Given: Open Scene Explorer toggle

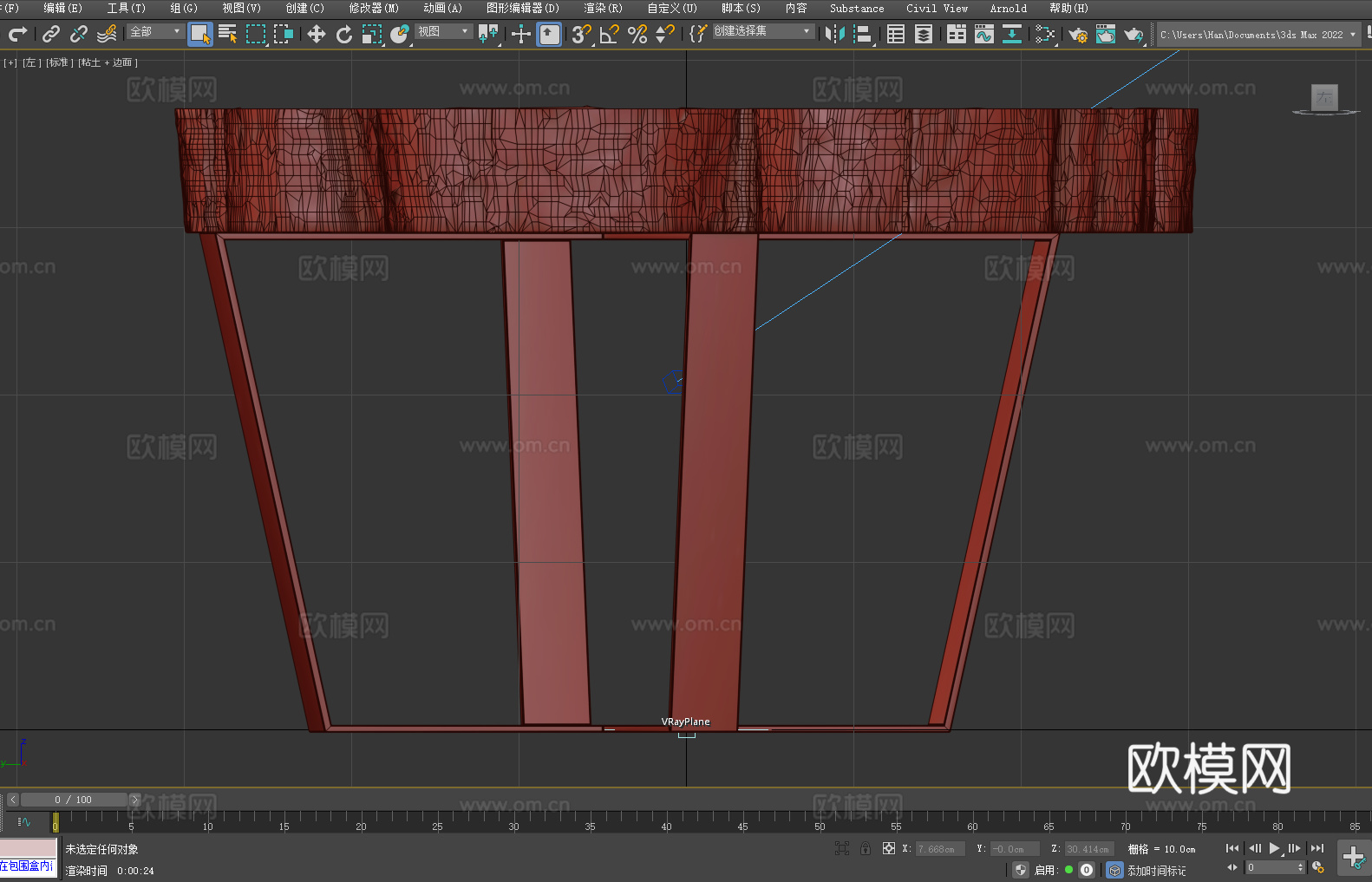Looking at the screenshot, I should pyautogui.click(x=896, y=34).
